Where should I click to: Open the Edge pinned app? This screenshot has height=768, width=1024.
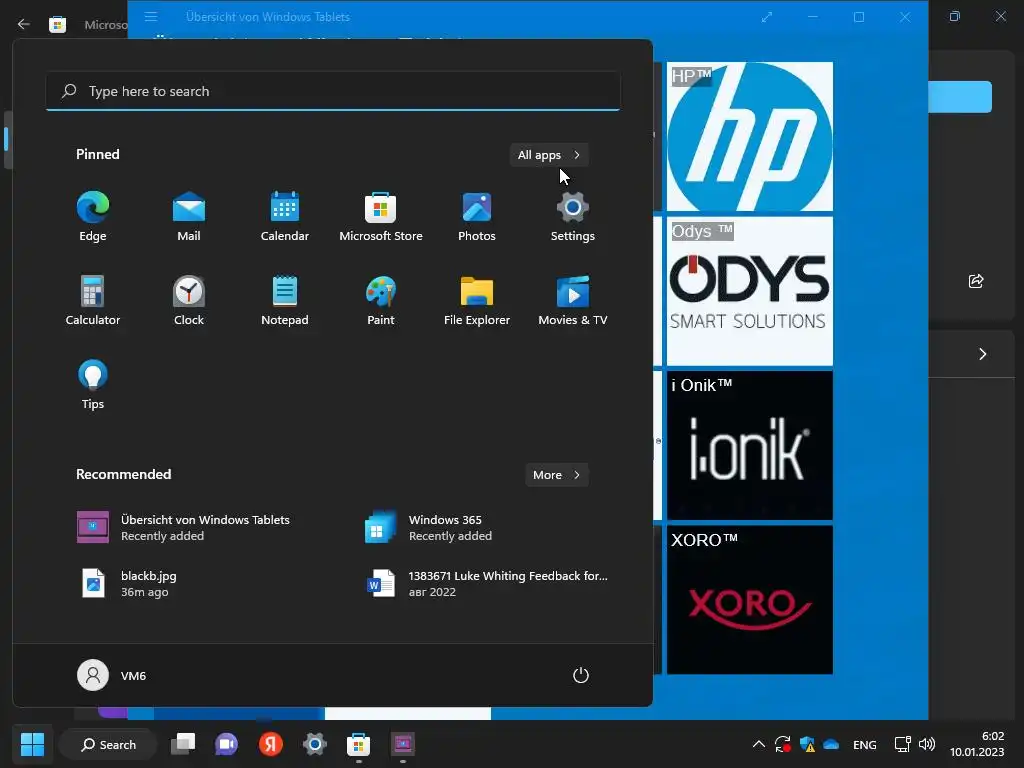93,217
